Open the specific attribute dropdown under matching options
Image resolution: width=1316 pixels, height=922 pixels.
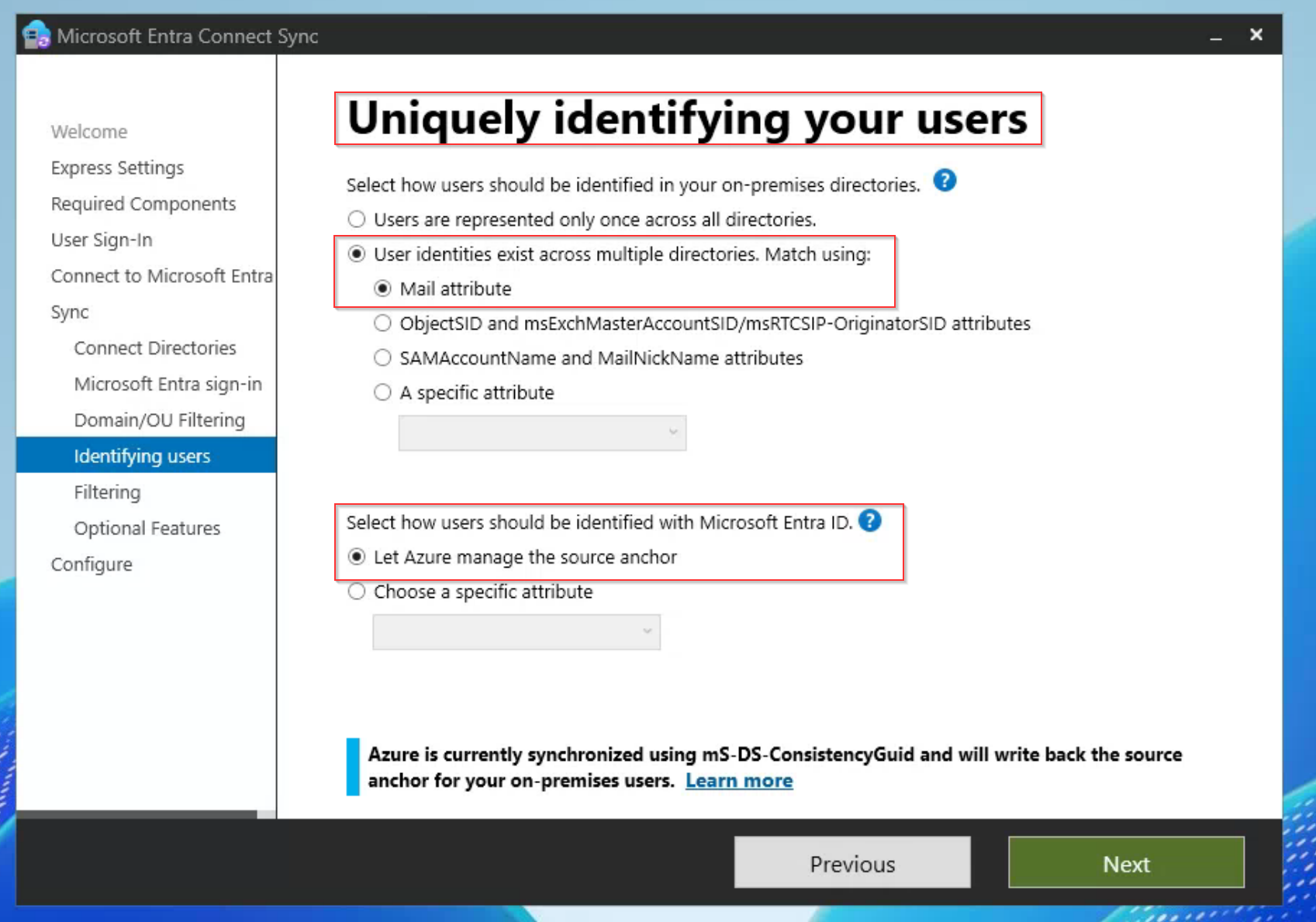point(541,433)
